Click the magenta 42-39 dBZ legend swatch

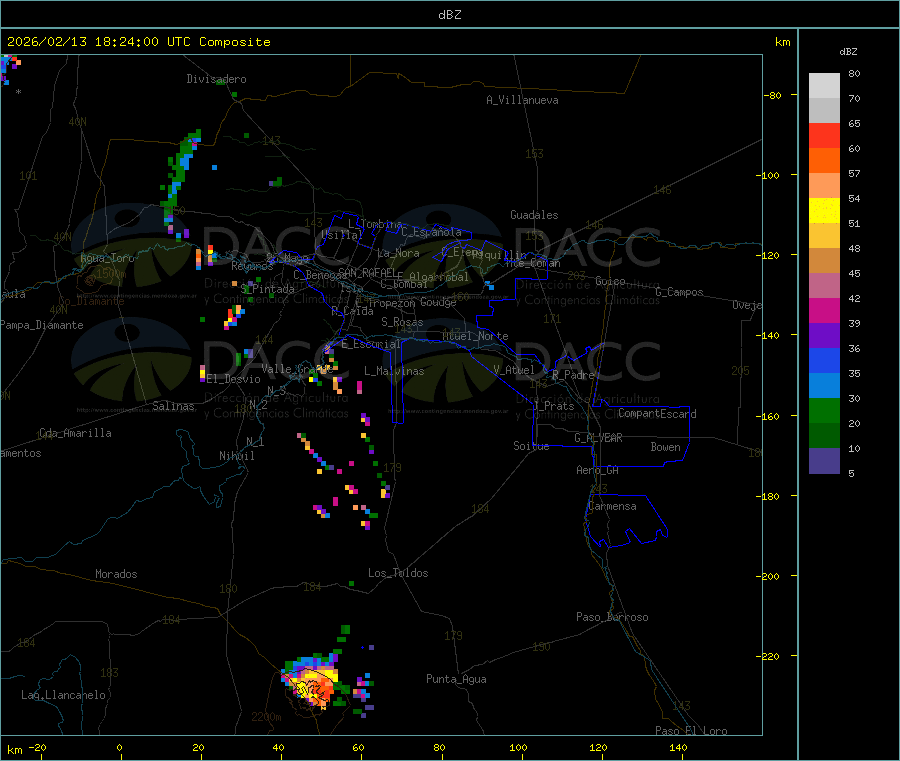click(x=824, y=310)
